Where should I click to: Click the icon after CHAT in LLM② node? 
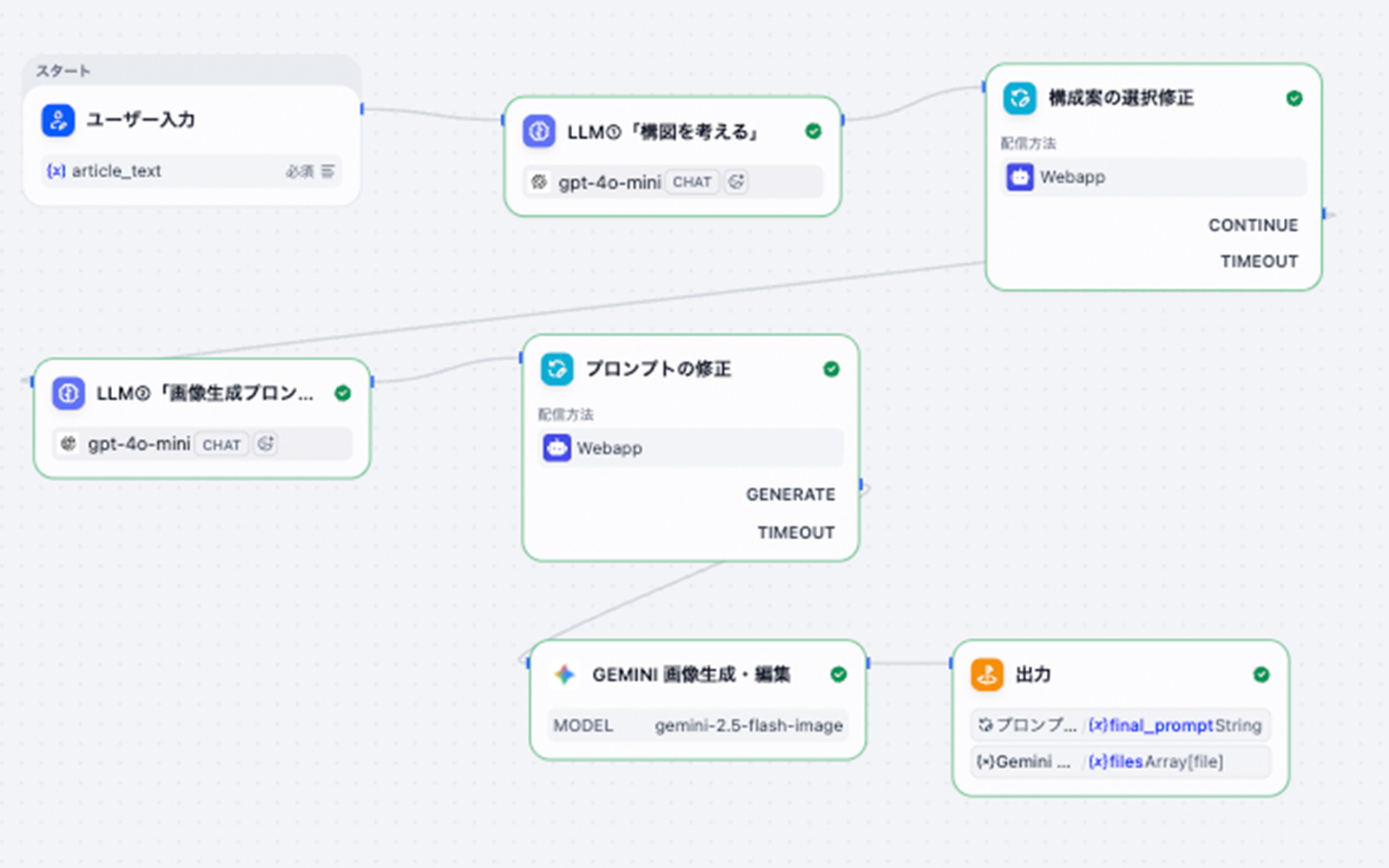pos(266,444)
